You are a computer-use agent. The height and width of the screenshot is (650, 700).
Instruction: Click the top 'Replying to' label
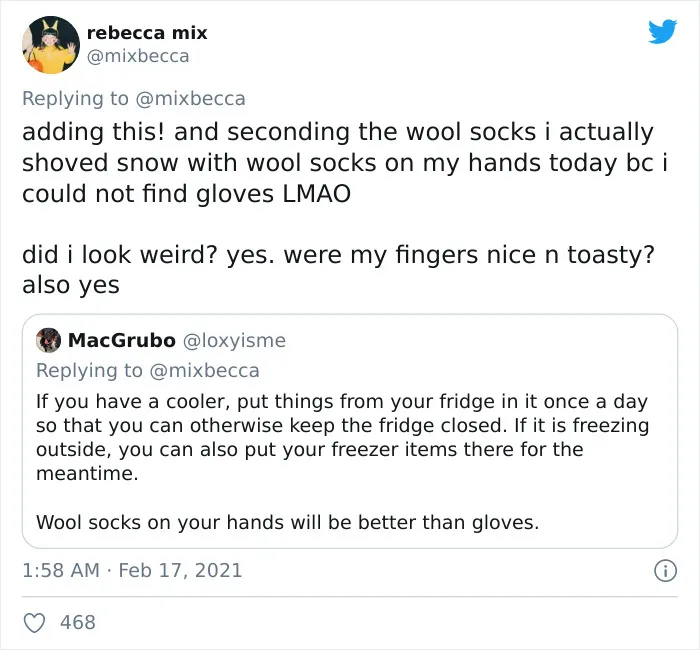pyautogui.click(x=75, y=99)
